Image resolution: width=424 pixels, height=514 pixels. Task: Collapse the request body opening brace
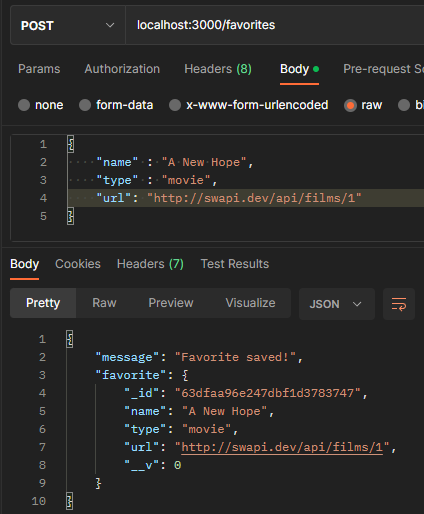click(71, 144)
